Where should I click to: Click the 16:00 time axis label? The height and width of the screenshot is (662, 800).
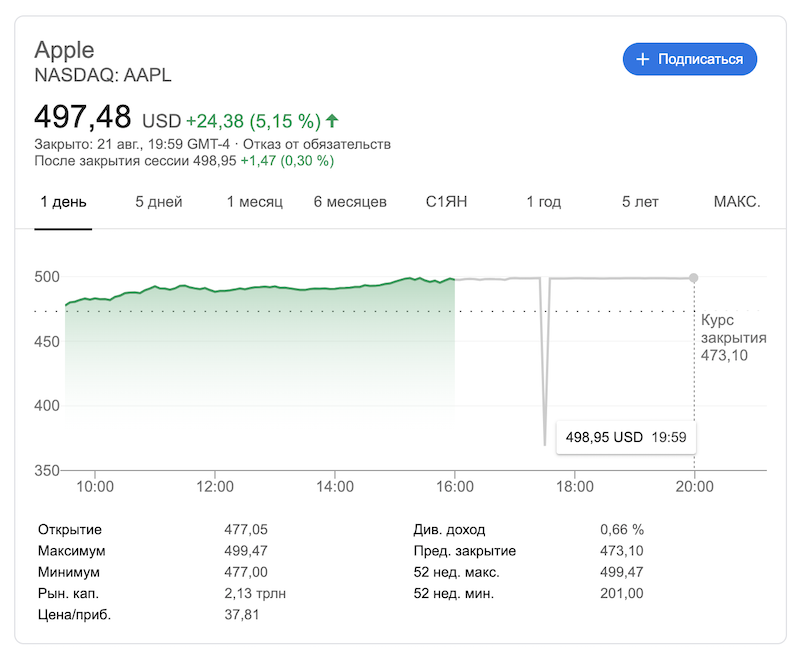[x=455, y=487]
